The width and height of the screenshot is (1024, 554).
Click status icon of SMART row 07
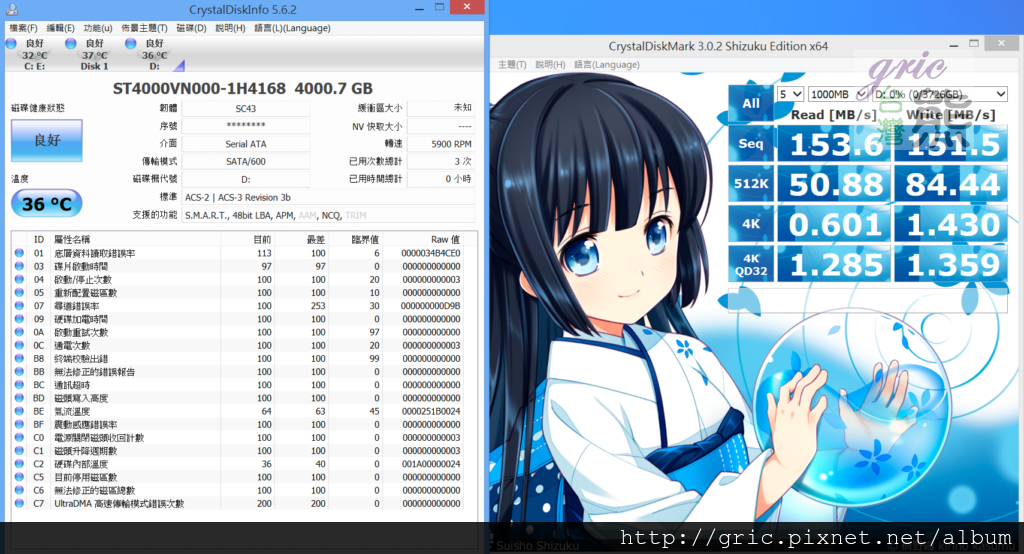[19, 306]
